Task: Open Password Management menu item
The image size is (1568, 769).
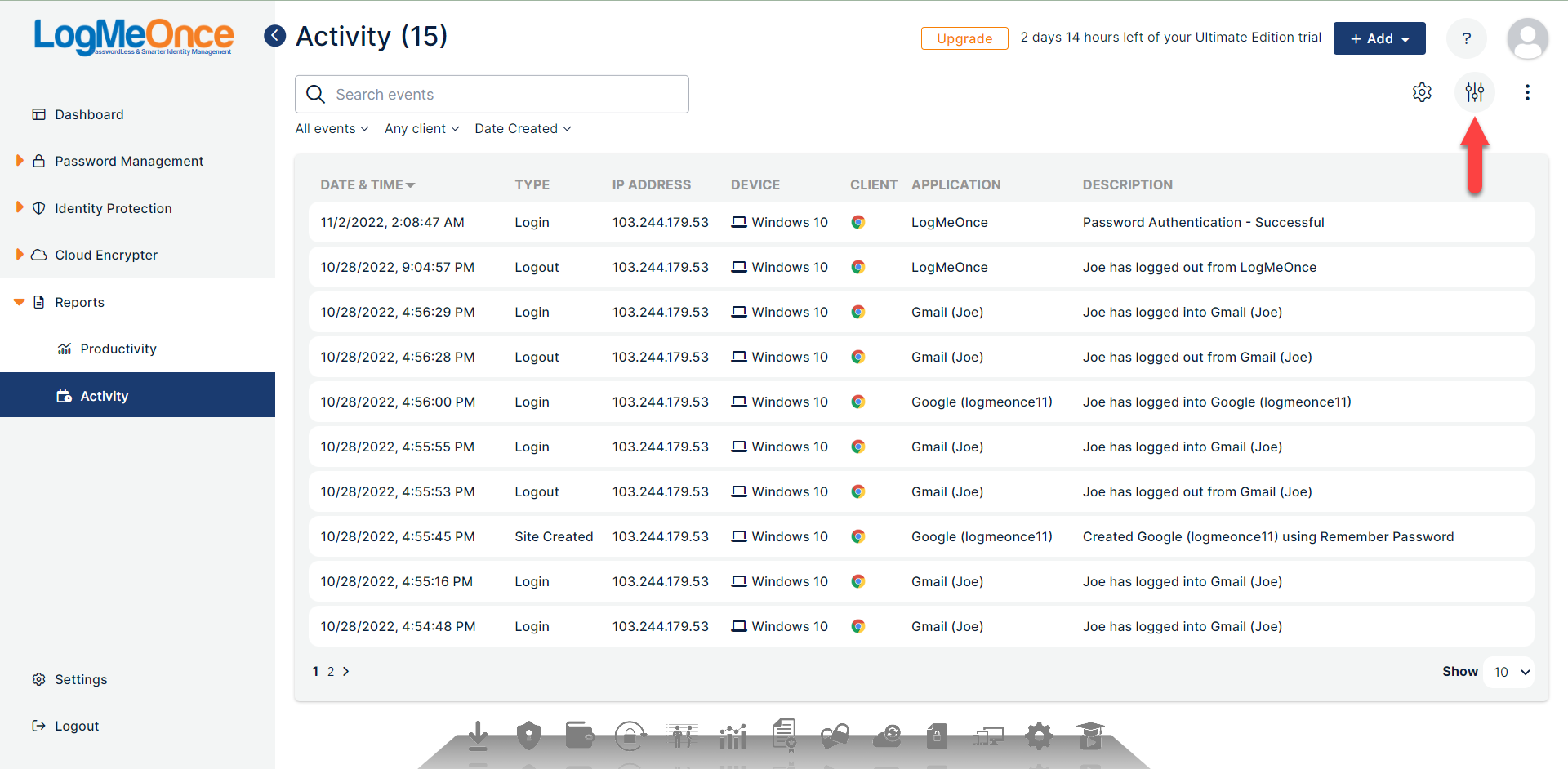Action: click(129, 161)
